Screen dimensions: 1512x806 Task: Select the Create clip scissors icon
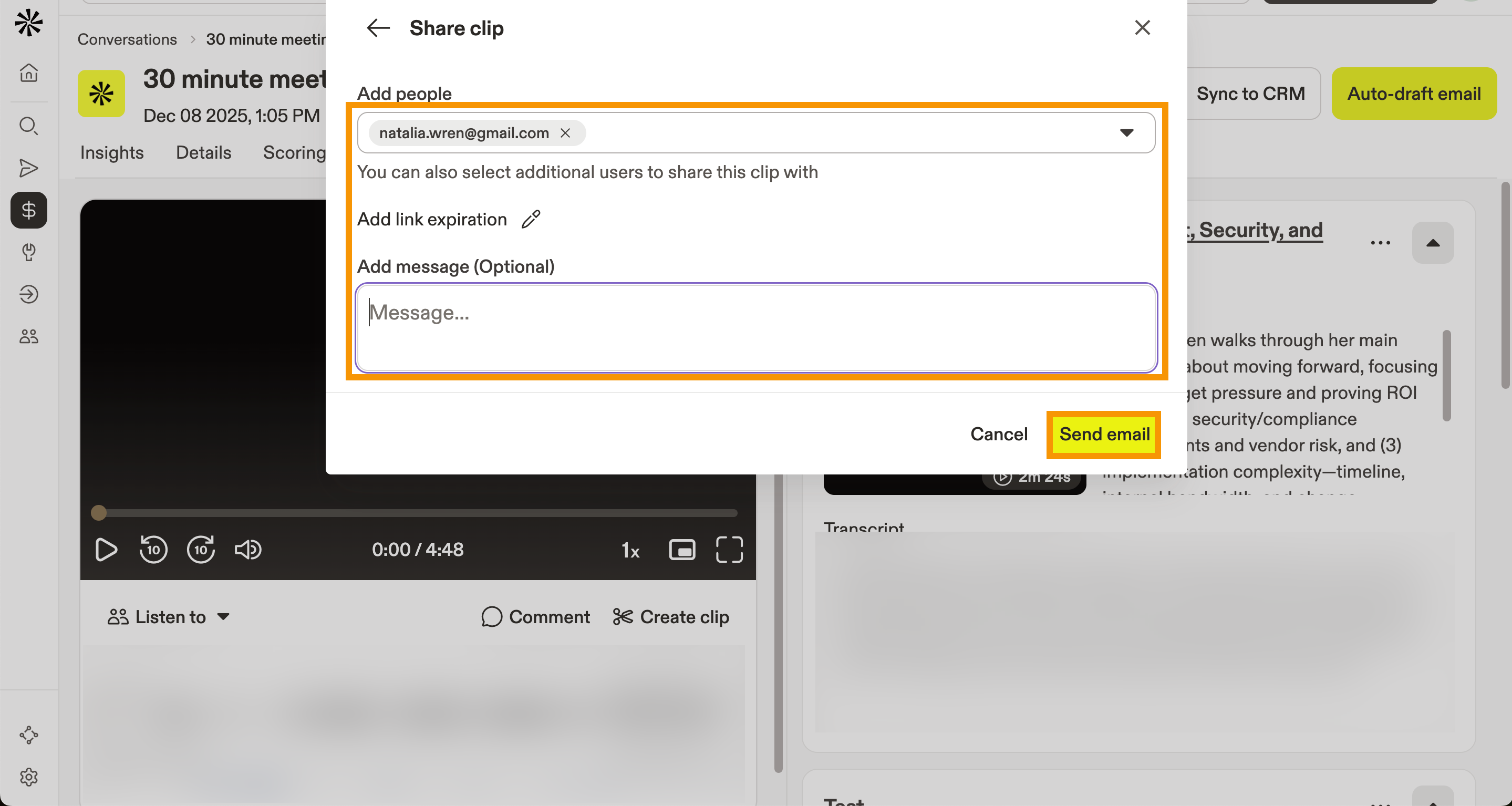(x=623, y=617)
